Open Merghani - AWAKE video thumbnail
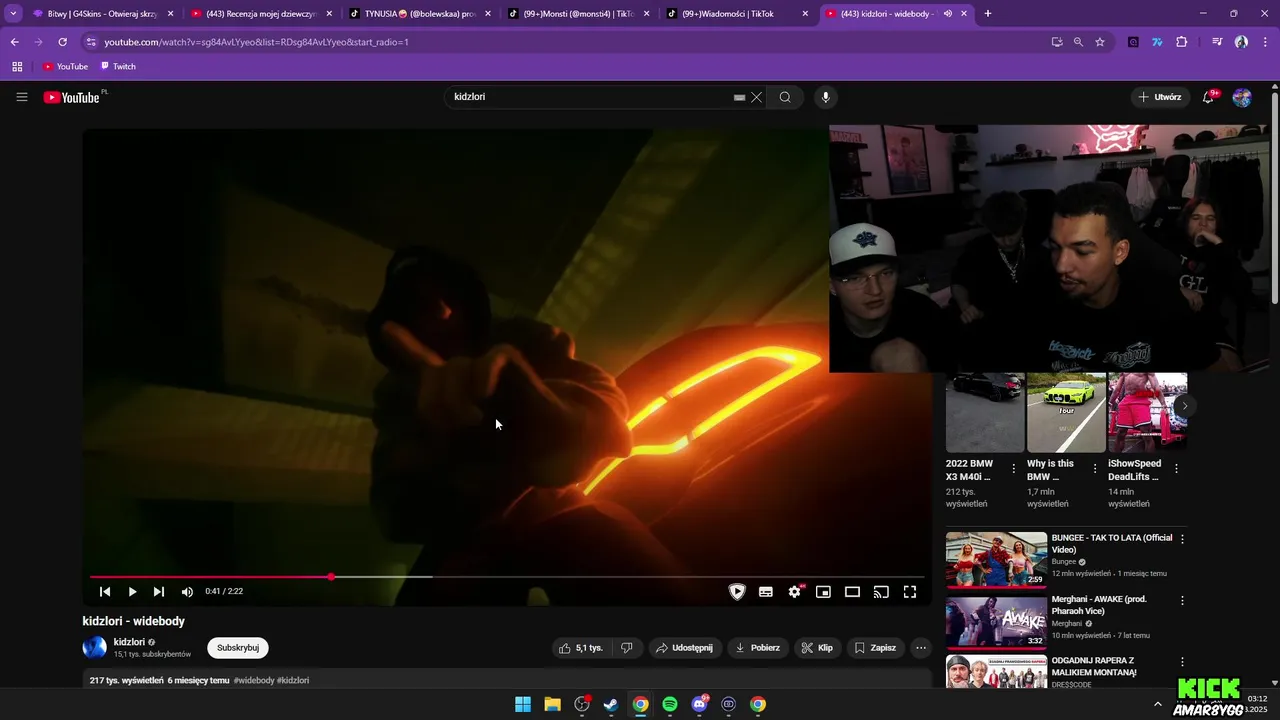Screen dimensions: 1280x720 point(996,622)
